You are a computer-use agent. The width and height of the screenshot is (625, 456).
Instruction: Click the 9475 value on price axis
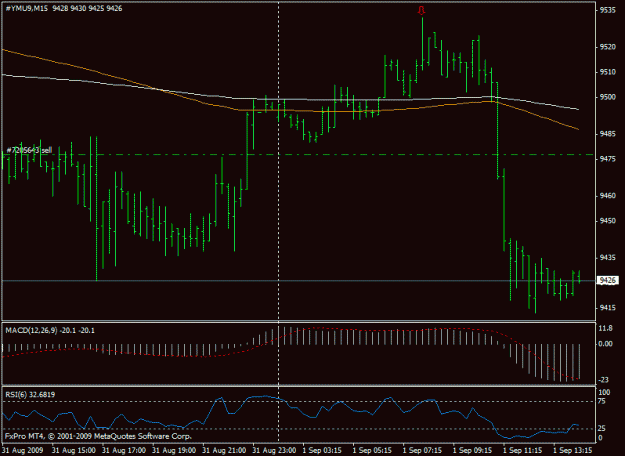[607, 159]
